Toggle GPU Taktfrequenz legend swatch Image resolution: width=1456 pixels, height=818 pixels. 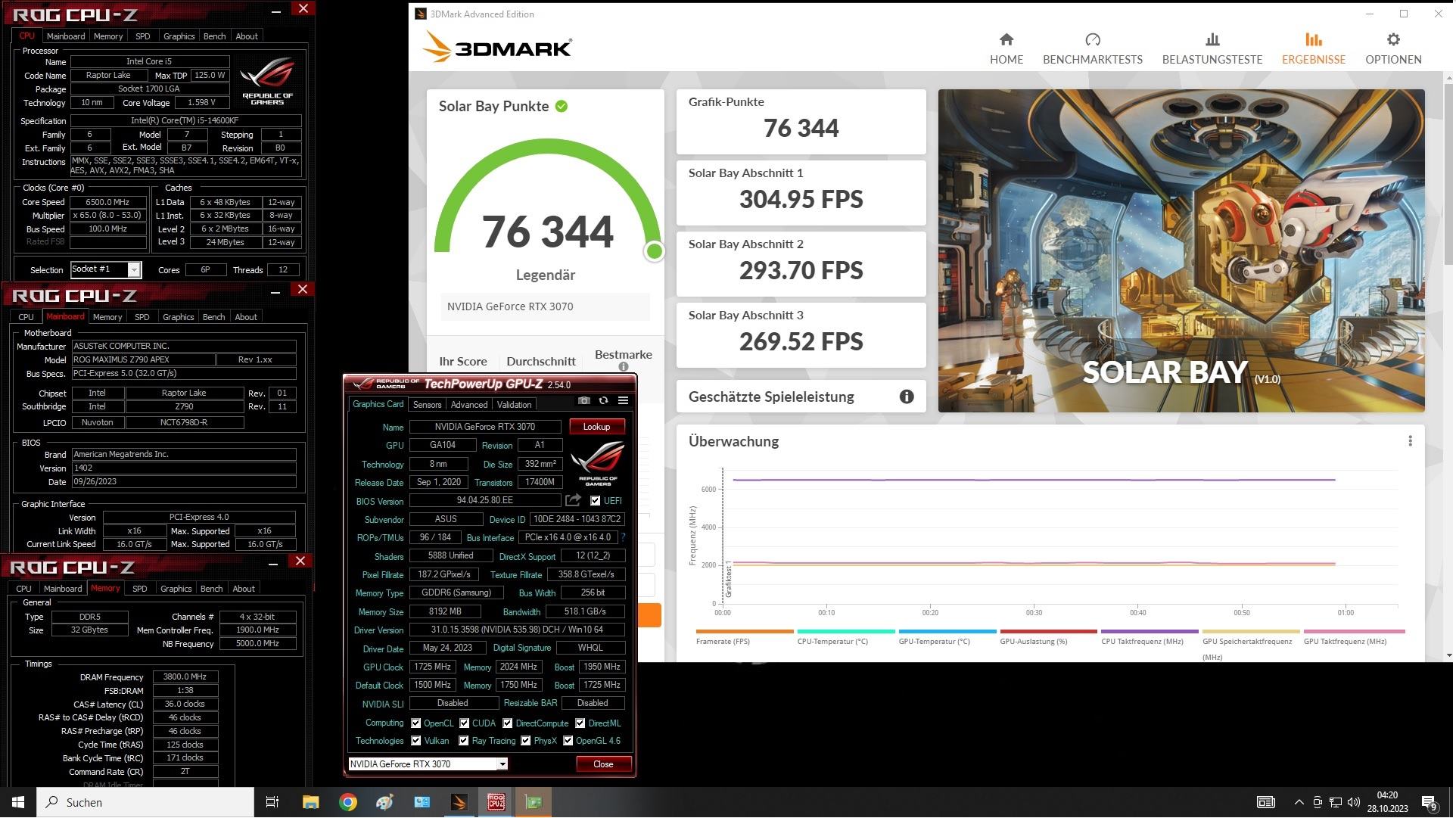(x=1356, y=632)
